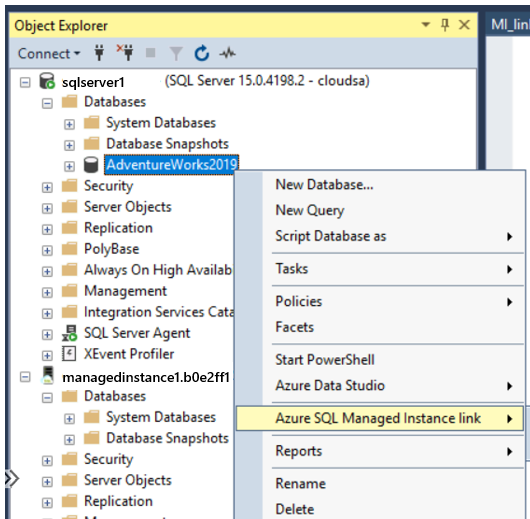Open Azure SQL Managed Instance link submenu
530x519 pixels.
(380, 418)
